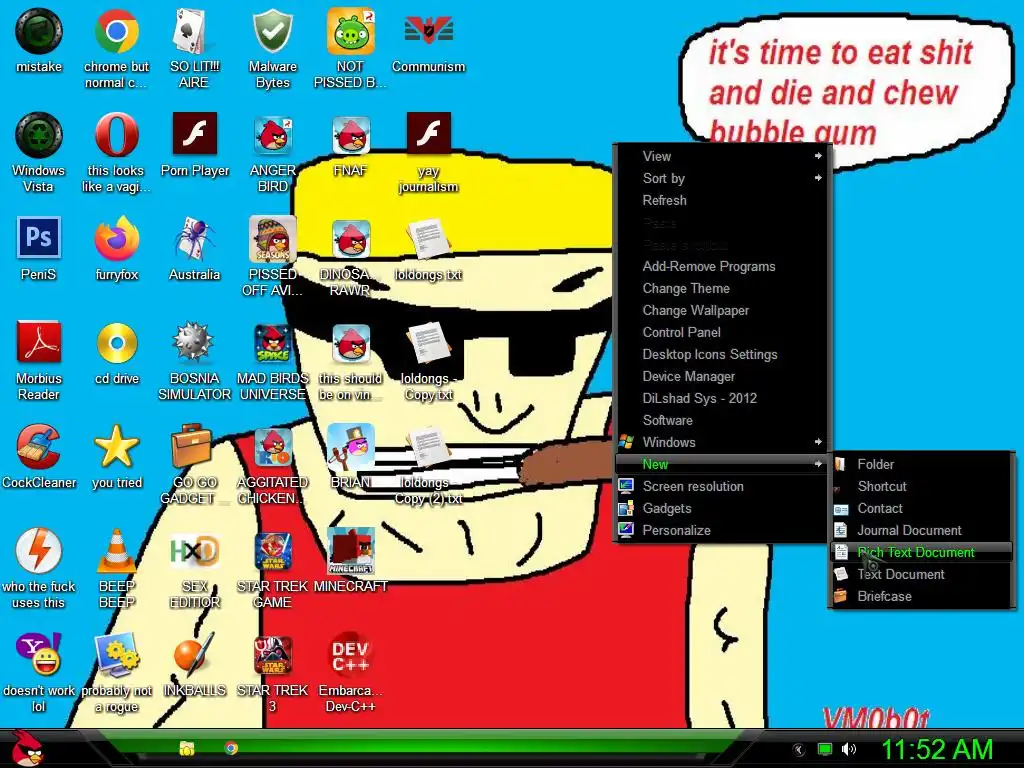Image resolution: width=1024 pixels, height=768 pixels.
Task: Create new Rich Text Document
Action: click(x=921, y=552)
